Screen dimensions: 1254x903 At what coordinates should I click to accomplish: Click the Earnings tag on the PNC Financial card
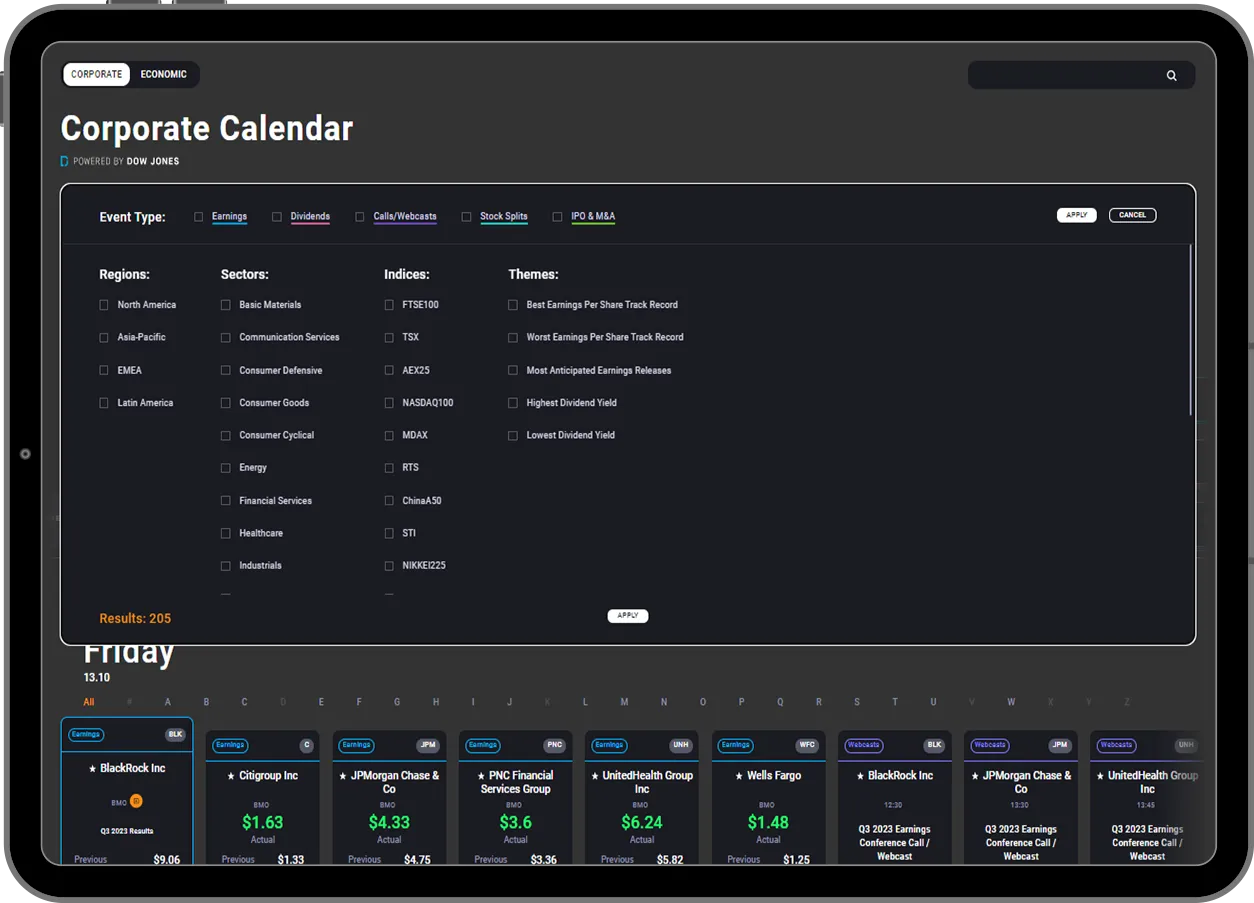pyautogui.click(x=482, y=745)
